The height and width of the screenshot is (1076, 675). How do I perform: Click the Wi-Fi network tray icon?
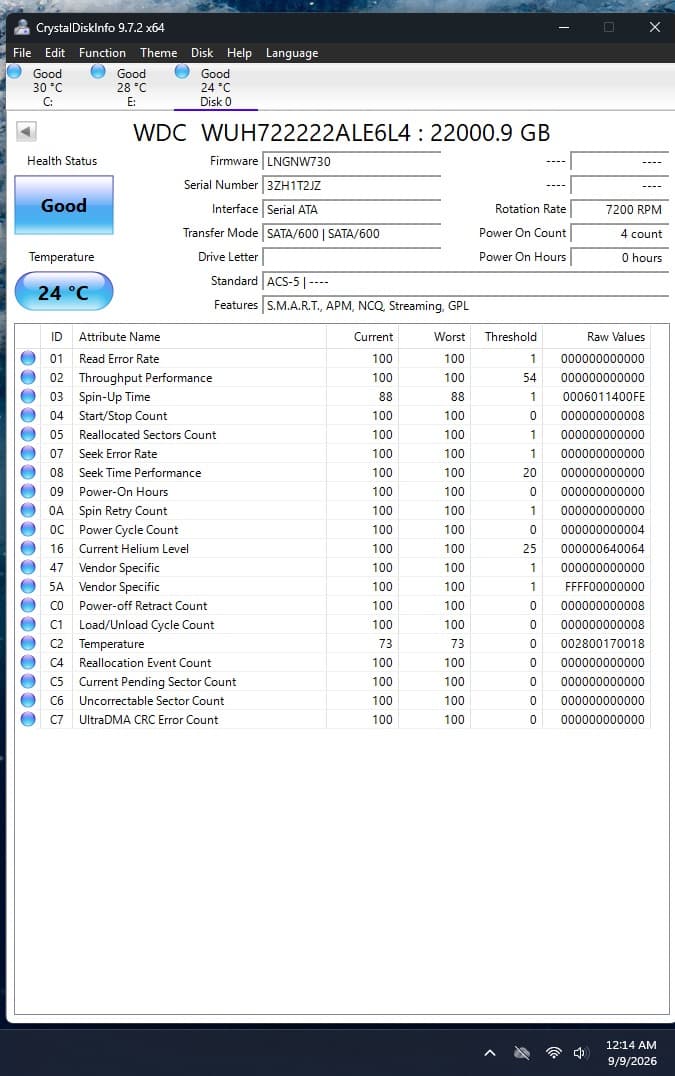[x=554, y=1053]
